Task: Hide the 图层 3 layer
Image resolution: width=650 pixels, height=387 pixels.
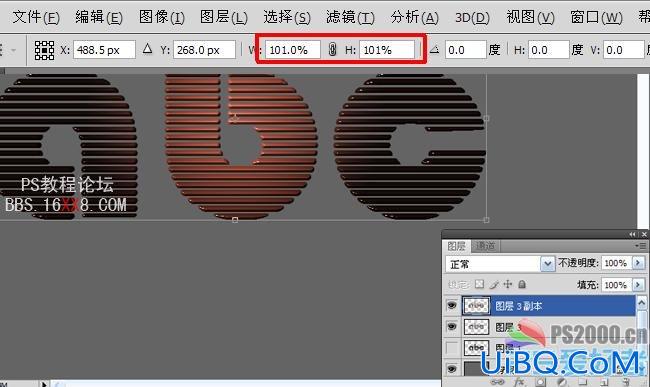Action: click(x=452, y=327)
